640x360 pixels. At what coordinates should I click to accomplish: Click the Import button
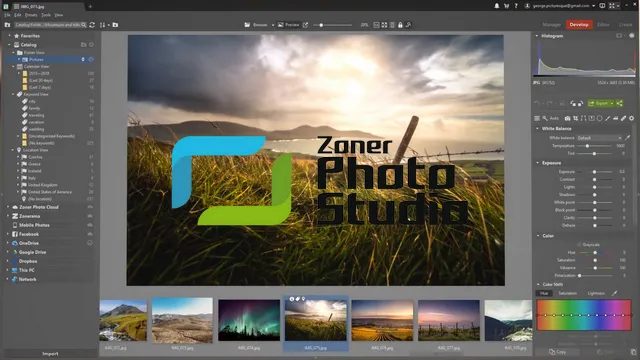50,353
